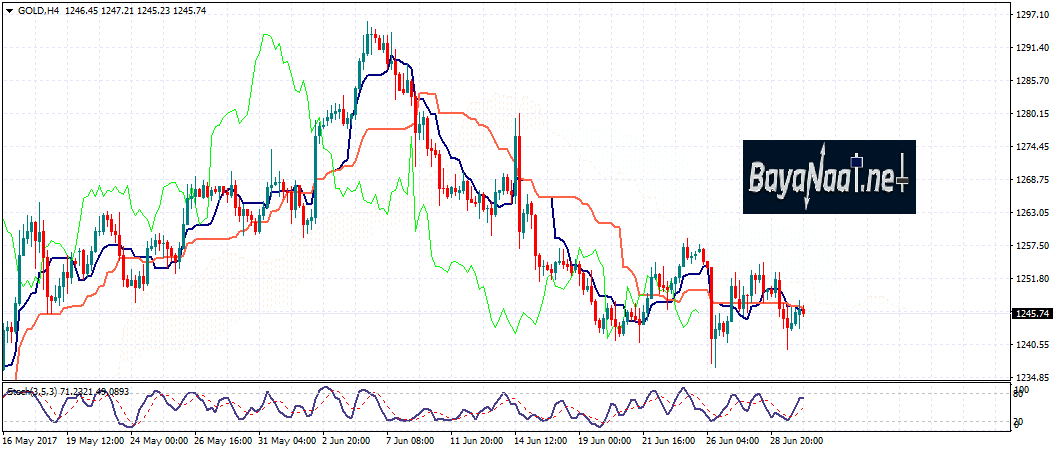Click the candlestick icon in the BayaNaat logo

point(902,176)
